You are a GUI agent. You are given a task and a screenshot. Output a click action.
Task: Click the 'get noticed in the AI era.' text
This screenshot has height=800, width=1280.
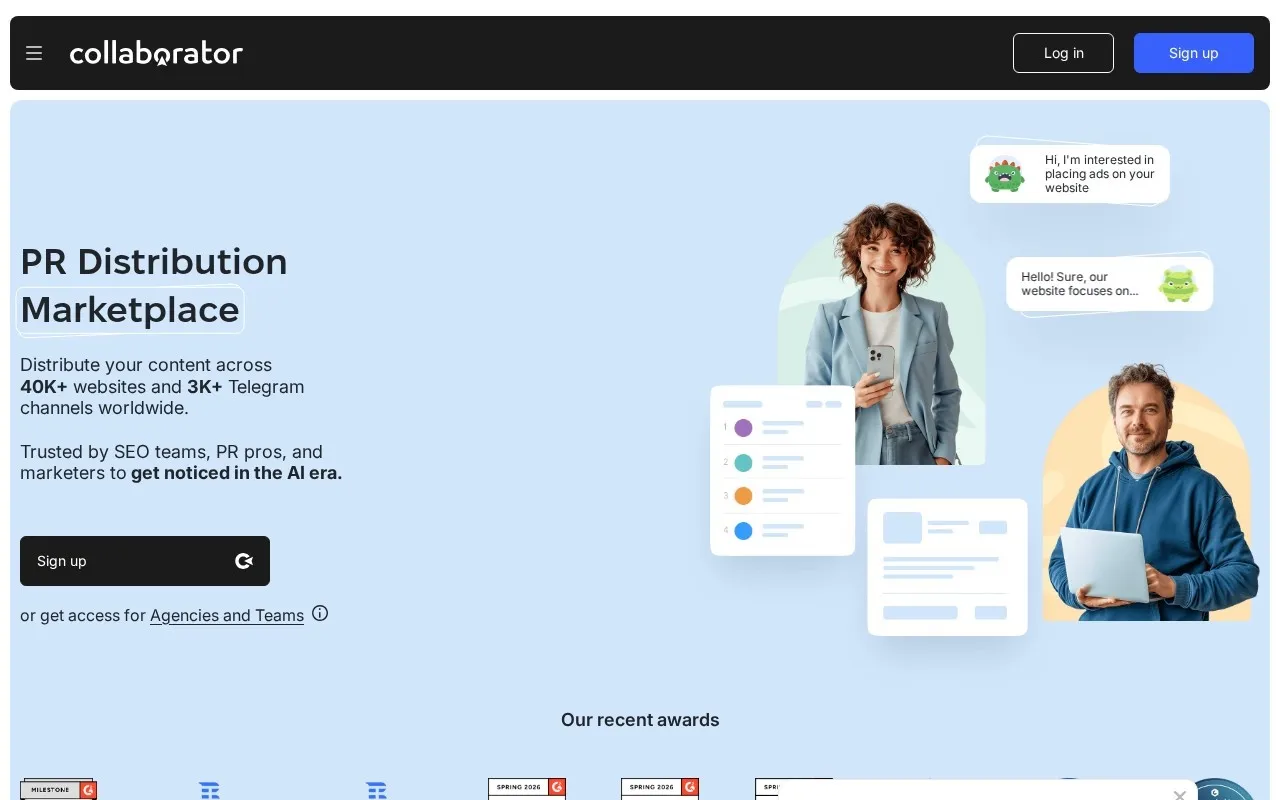click(x=237, y=473)
